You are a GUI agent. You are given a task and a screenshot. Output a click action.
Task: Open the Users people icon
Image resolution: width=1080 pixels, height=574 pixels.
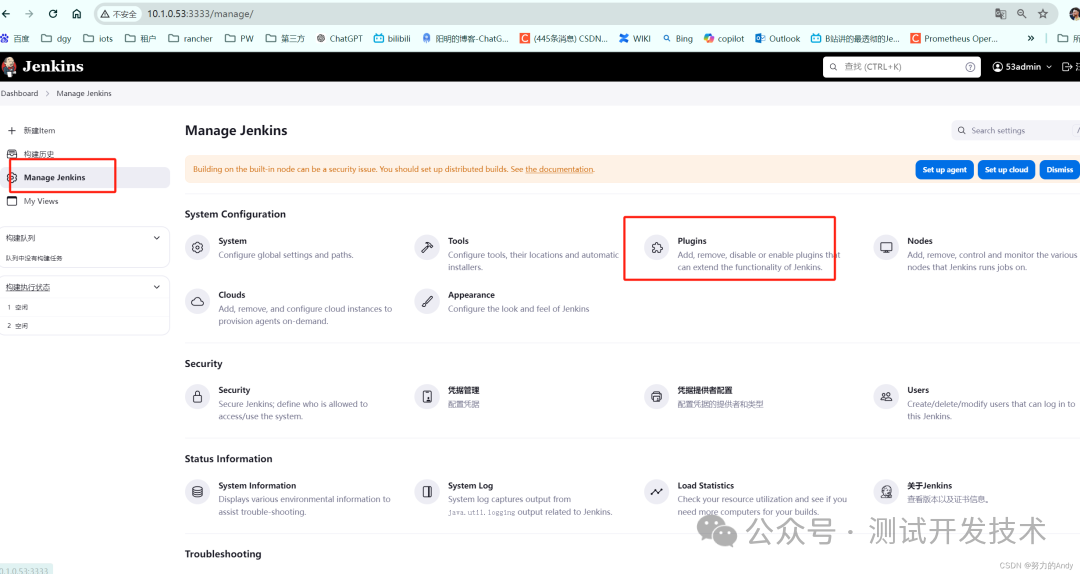pyautogui.click(x=886, y=396)
